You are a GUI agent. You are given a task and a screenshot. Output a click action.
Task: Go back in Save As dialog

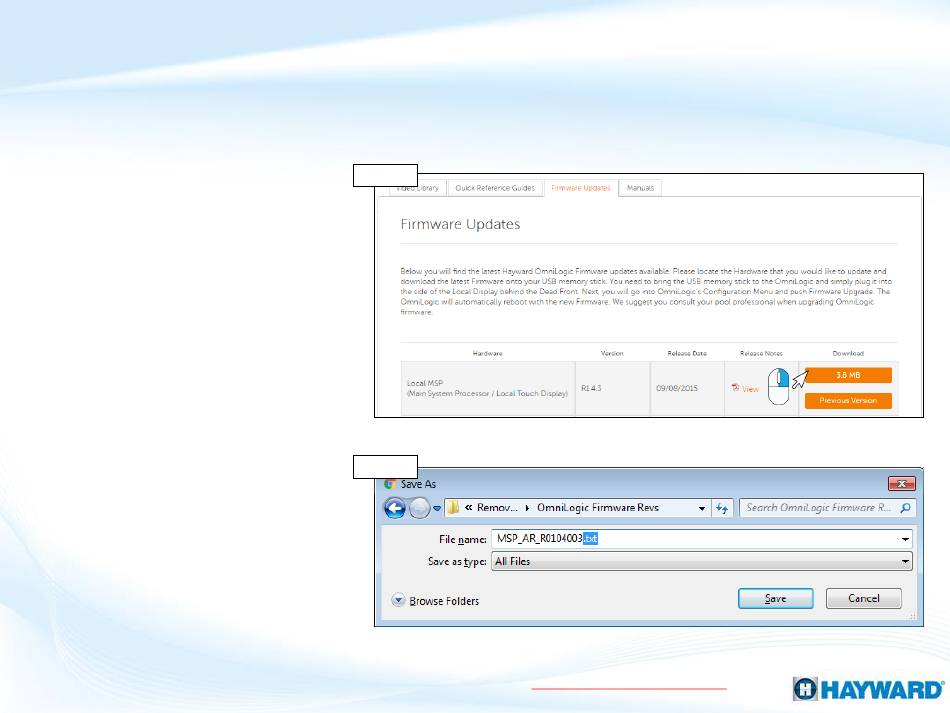click(x=395, y=508)
